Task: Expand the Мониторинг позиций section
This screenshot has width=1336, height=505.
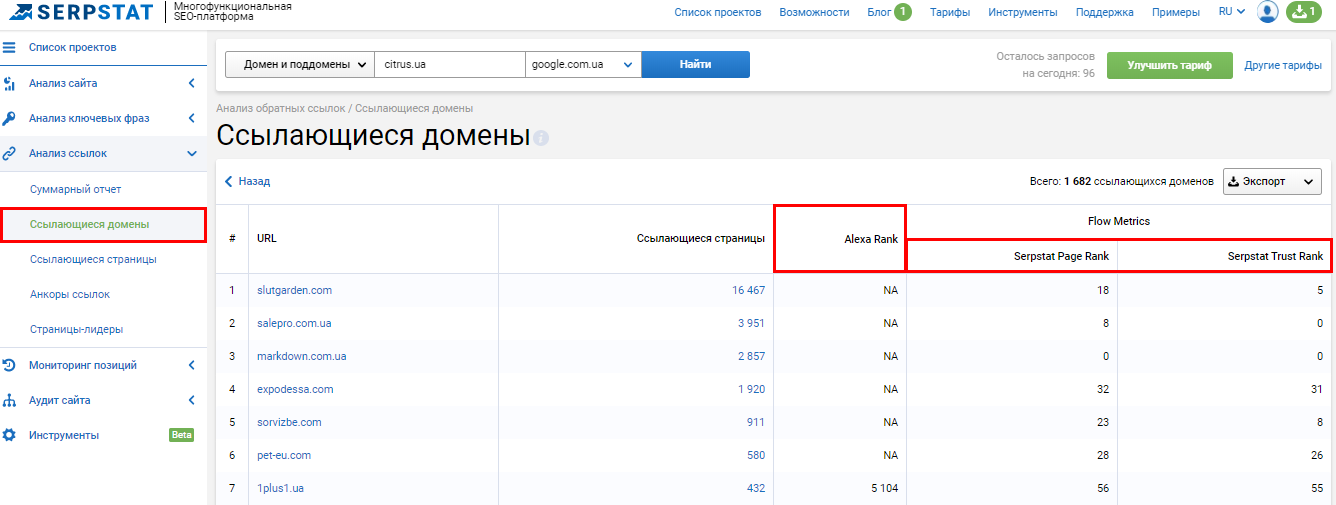Action: click(x=191, y=365)
